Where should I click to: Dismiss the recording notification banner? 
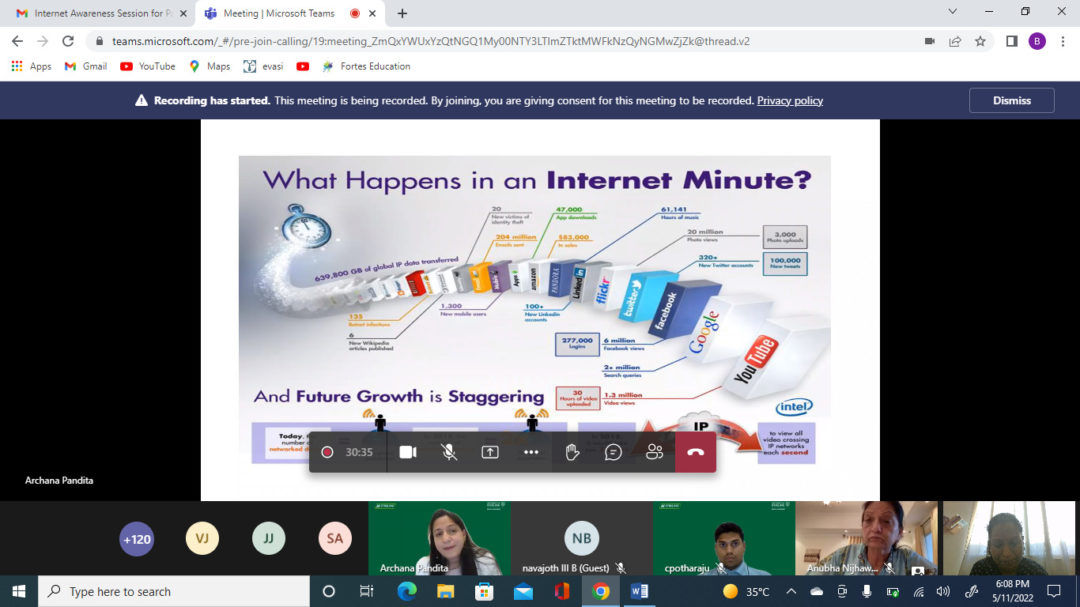click(1011, 101)
